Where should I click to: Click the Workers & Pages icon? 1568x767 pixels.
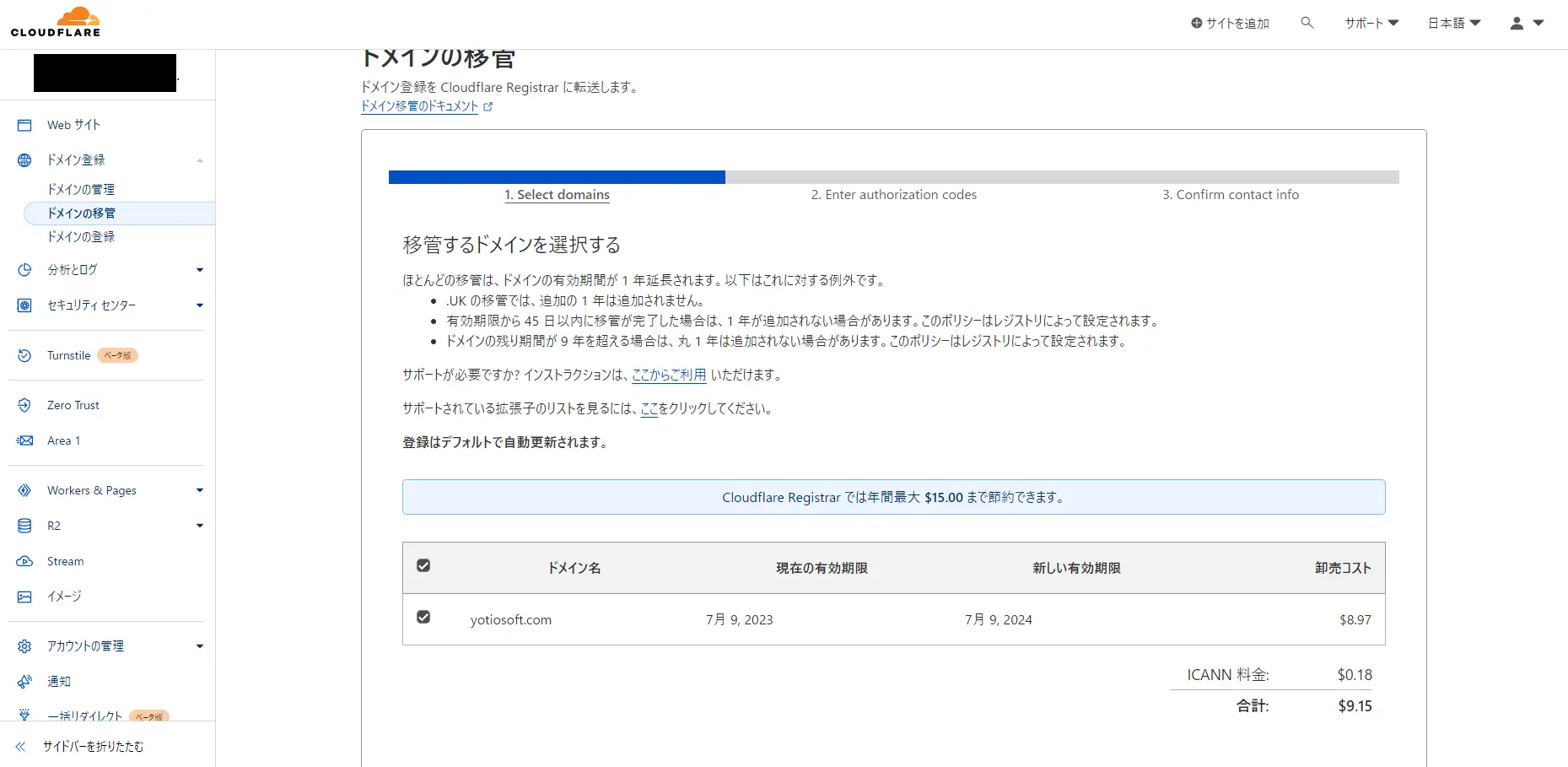[24, 491]
